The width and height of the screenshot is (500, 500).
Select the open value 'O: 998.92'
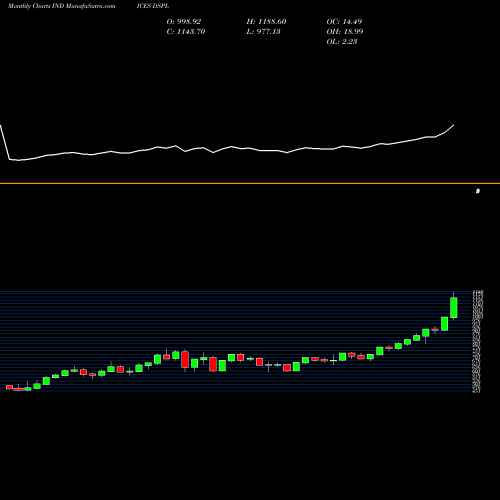184,21
